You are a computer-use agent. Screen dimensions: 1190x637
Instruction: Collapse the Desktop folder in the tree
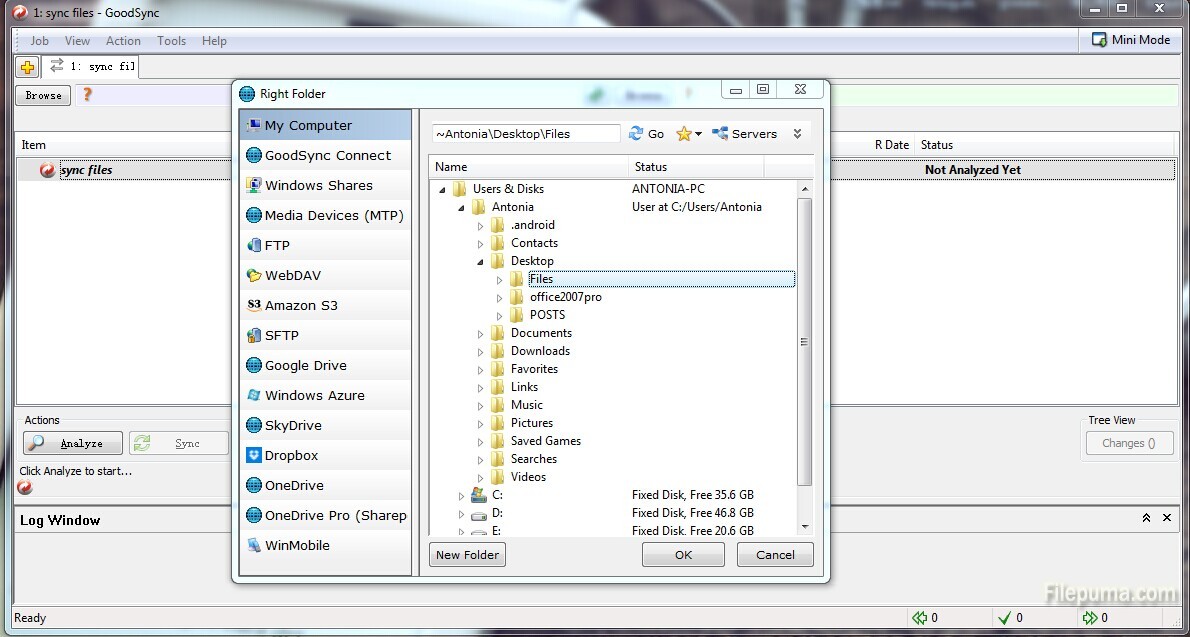click(x=480, y=261)
